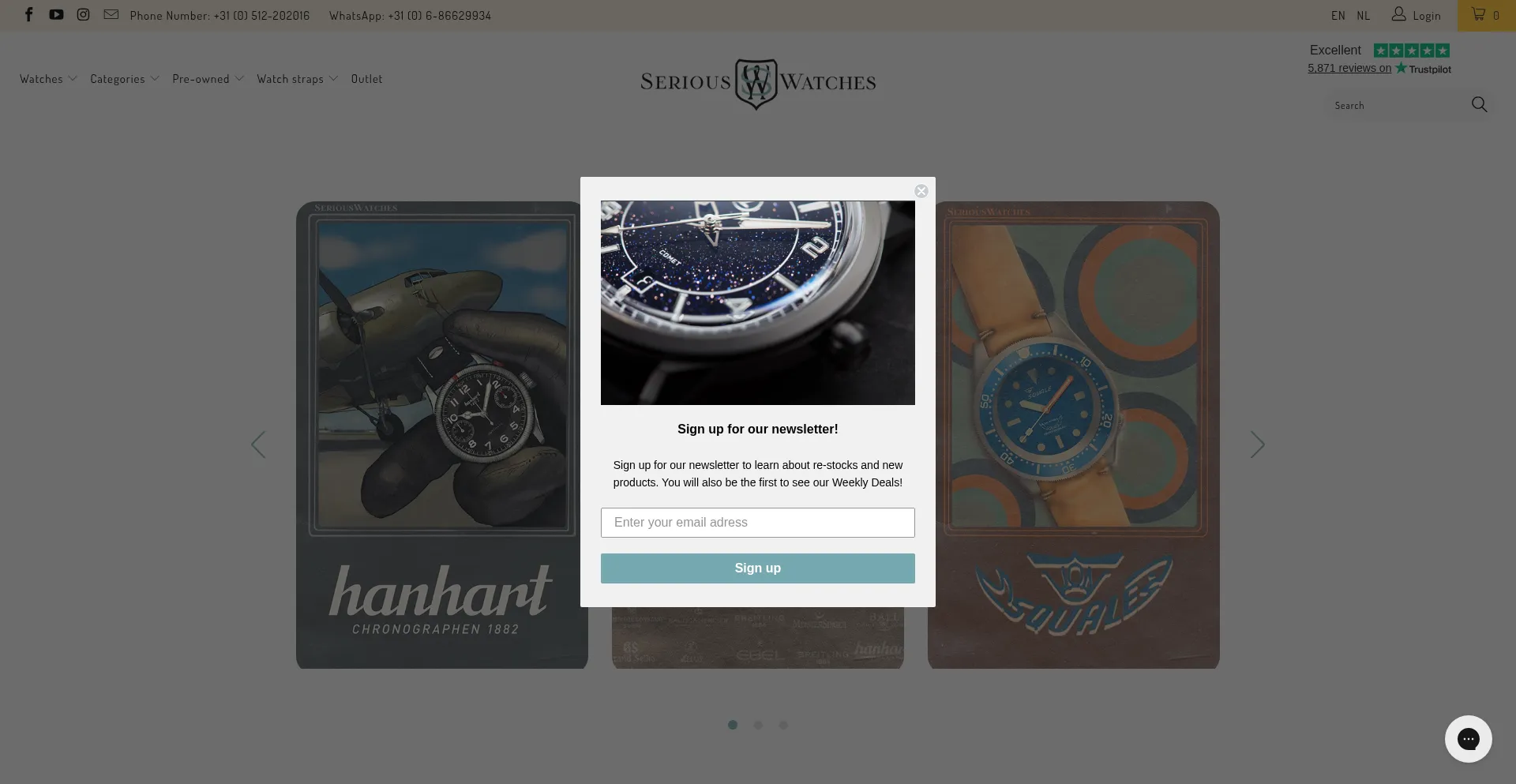Expand the Watch straps dropdown
The height and width of the screenshot is (784, 1516).
click(297, 79)
